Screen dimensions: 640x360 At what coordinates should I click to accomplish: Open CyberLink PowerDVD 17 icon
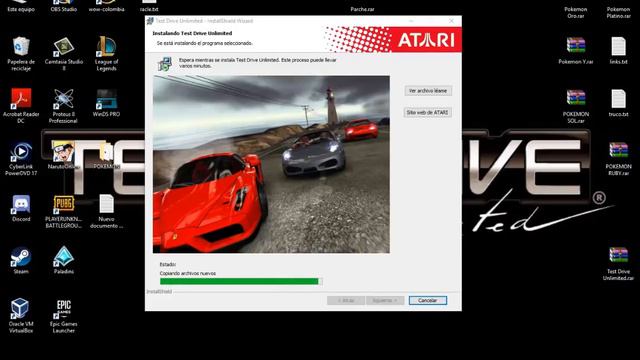pos(21,158)
